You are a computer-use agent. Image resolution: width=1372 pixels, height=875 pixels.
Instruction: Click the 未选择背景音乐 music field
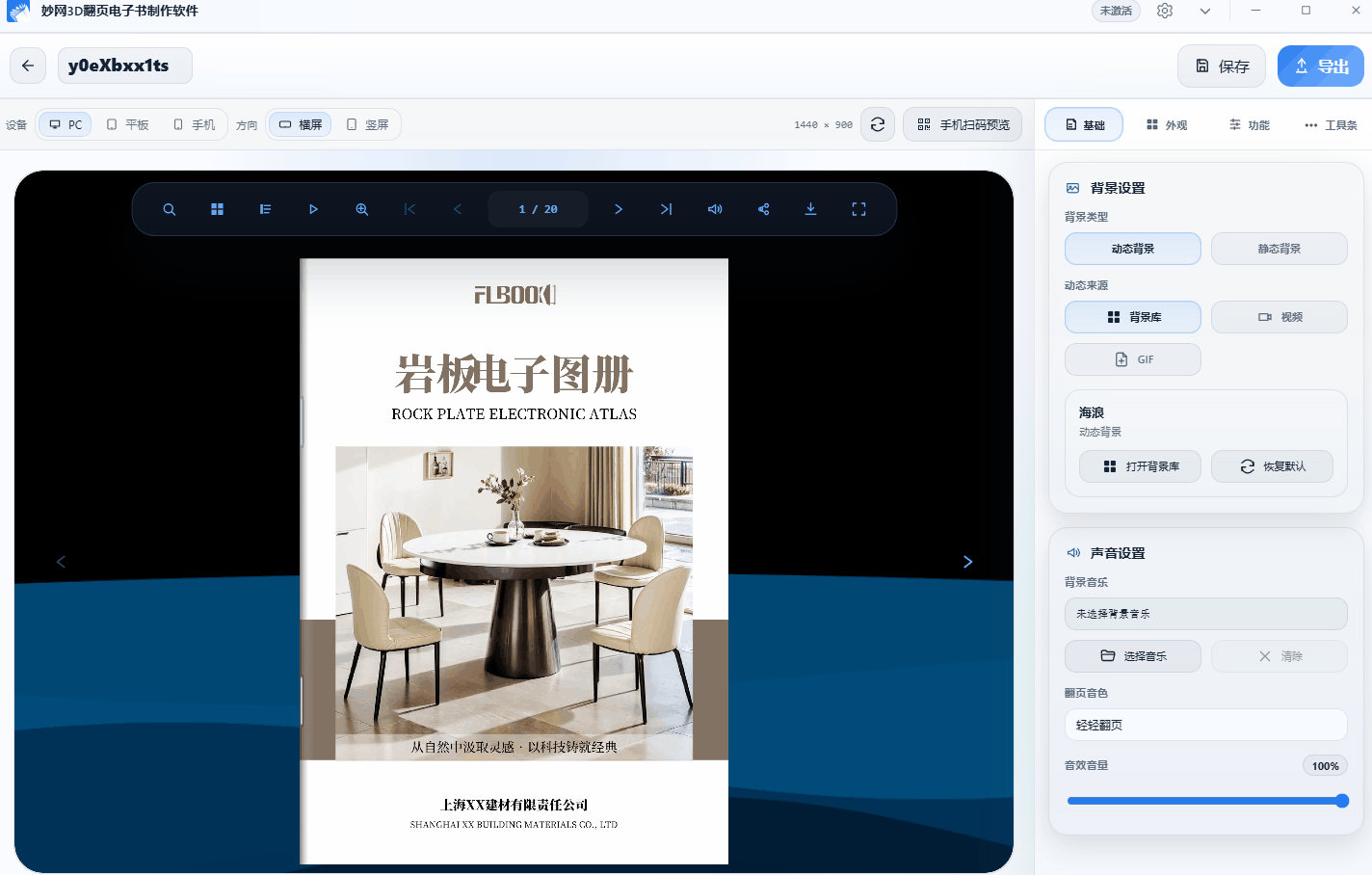click(1205, 614)
